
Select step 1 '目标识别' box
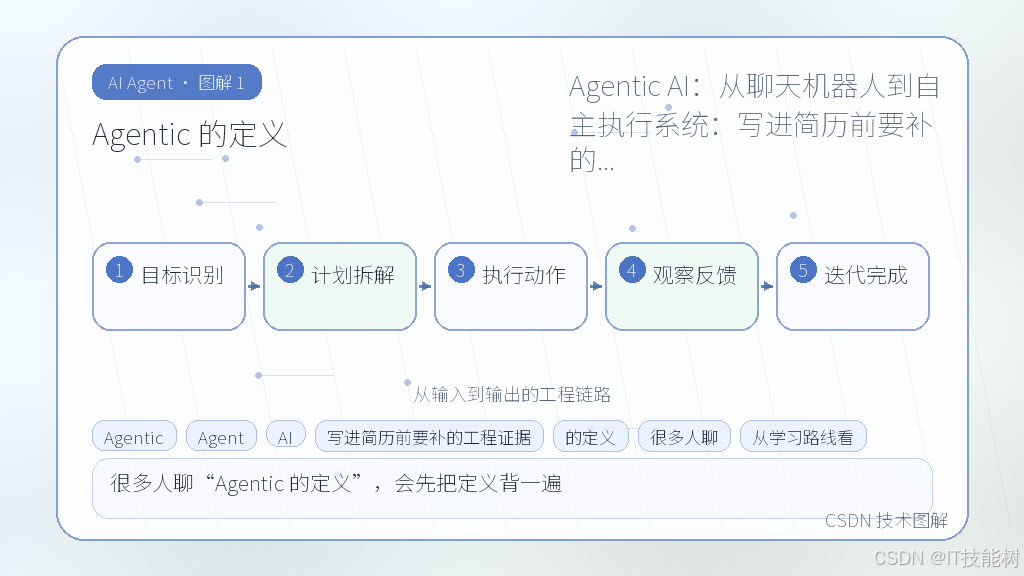coord(169,286)
